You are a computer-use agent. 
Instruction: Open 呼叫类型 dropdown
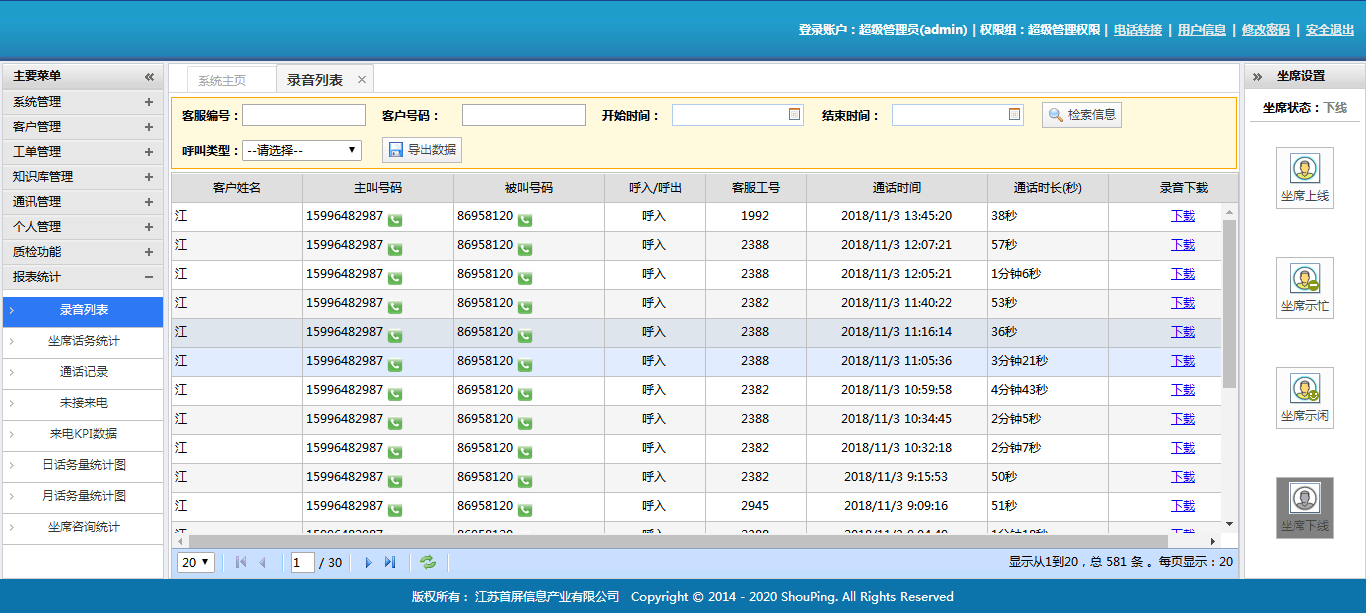pyautogui.click(x=302, y=150)
